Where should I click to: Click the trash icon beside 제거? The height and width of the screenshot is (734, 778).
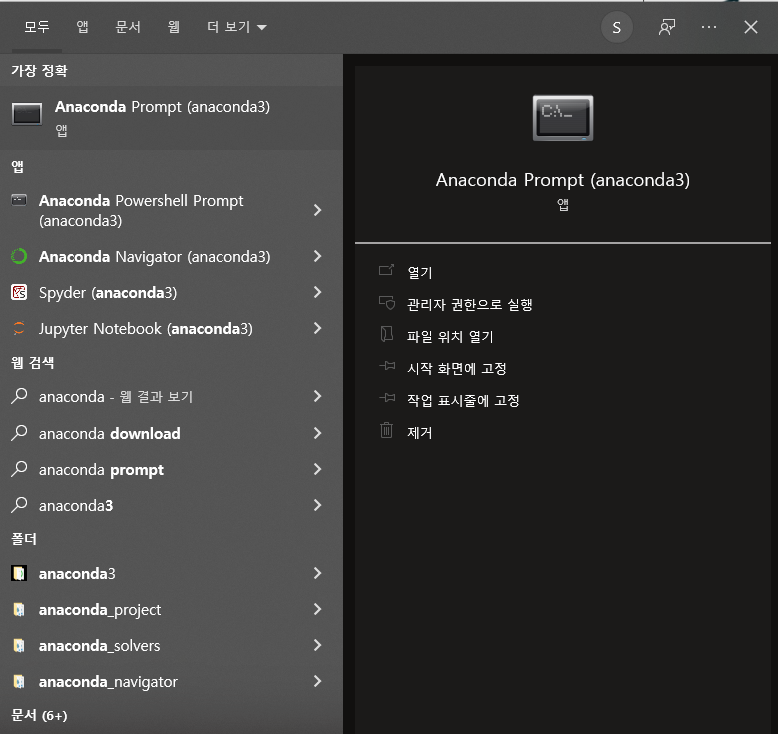(x=387, y=430)
